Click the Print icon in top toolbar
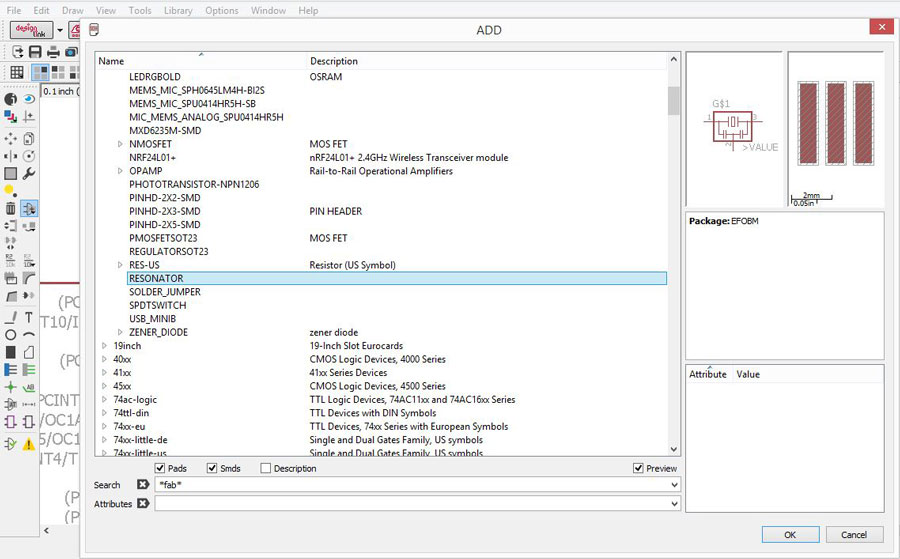This screenshot has height=559, width=900. click(x=53, y=52)
